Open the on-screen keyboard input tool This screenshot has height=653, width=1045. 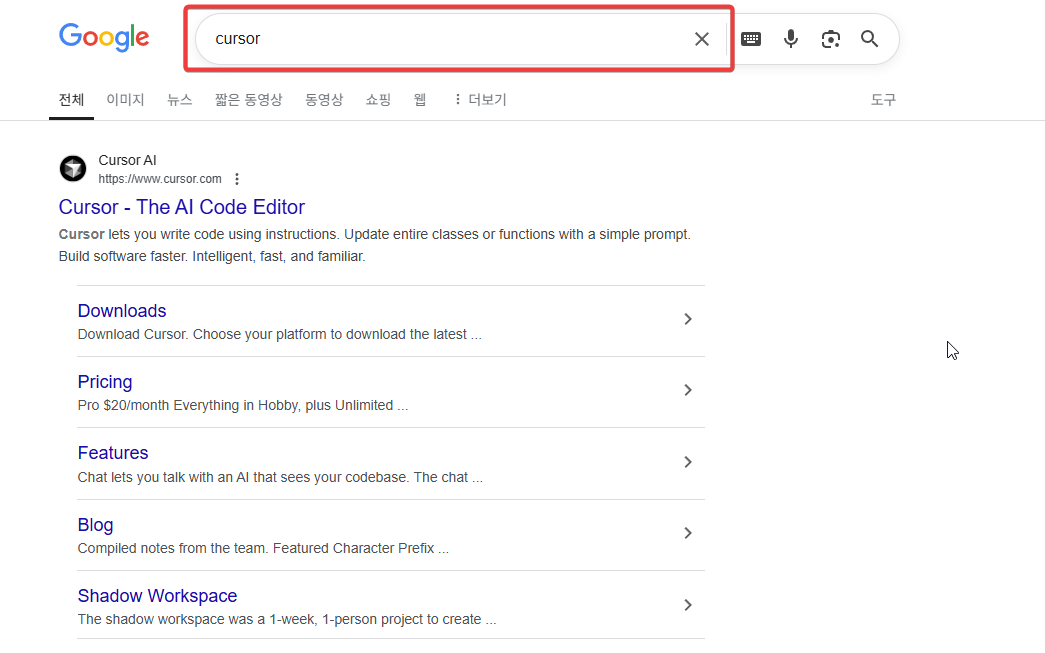pos(750,39)
